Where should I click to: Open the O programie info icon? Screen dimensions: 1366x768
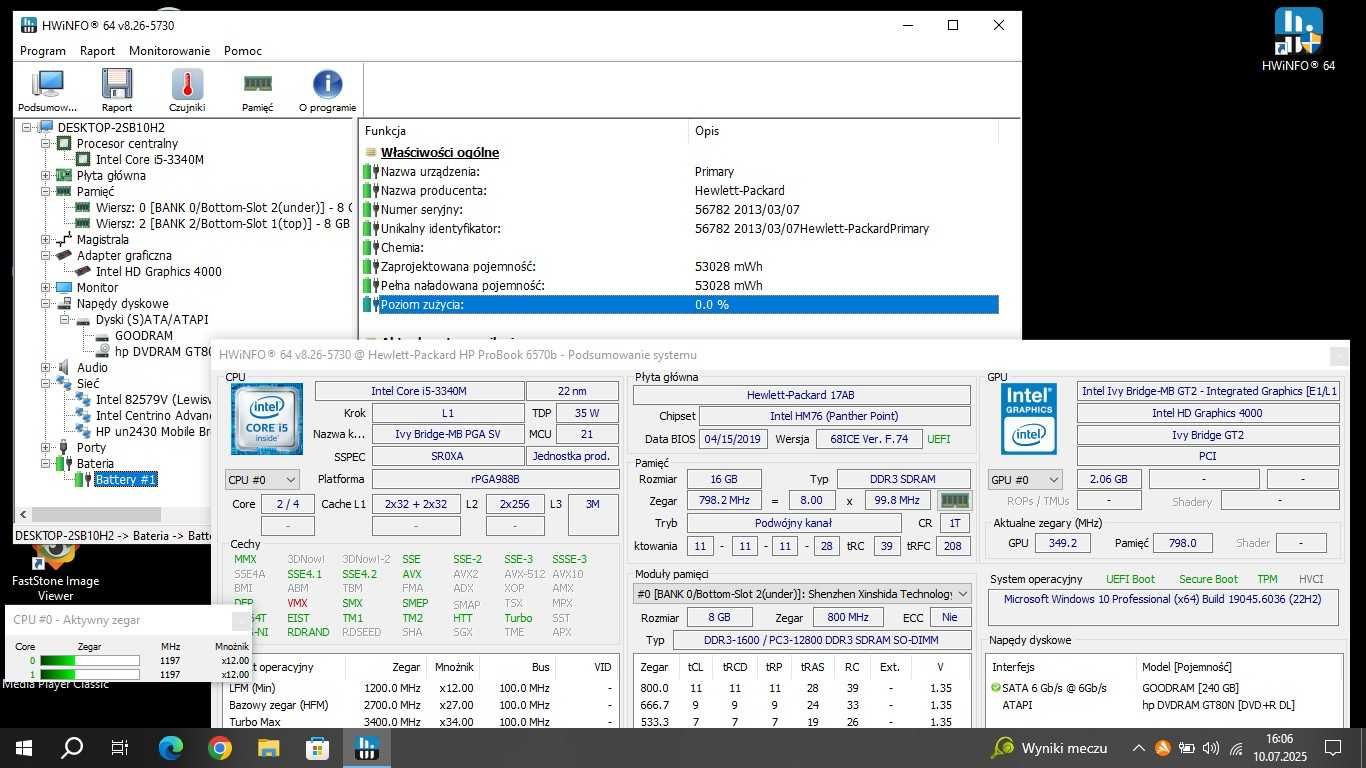pyautogui.click(x=327, y=90)
